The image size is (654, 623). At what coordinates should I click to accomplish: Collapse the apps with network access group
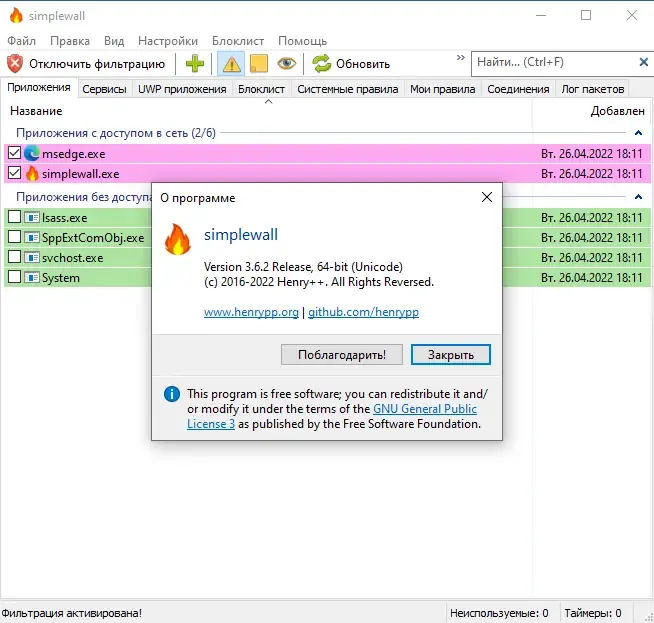[638, 133]
